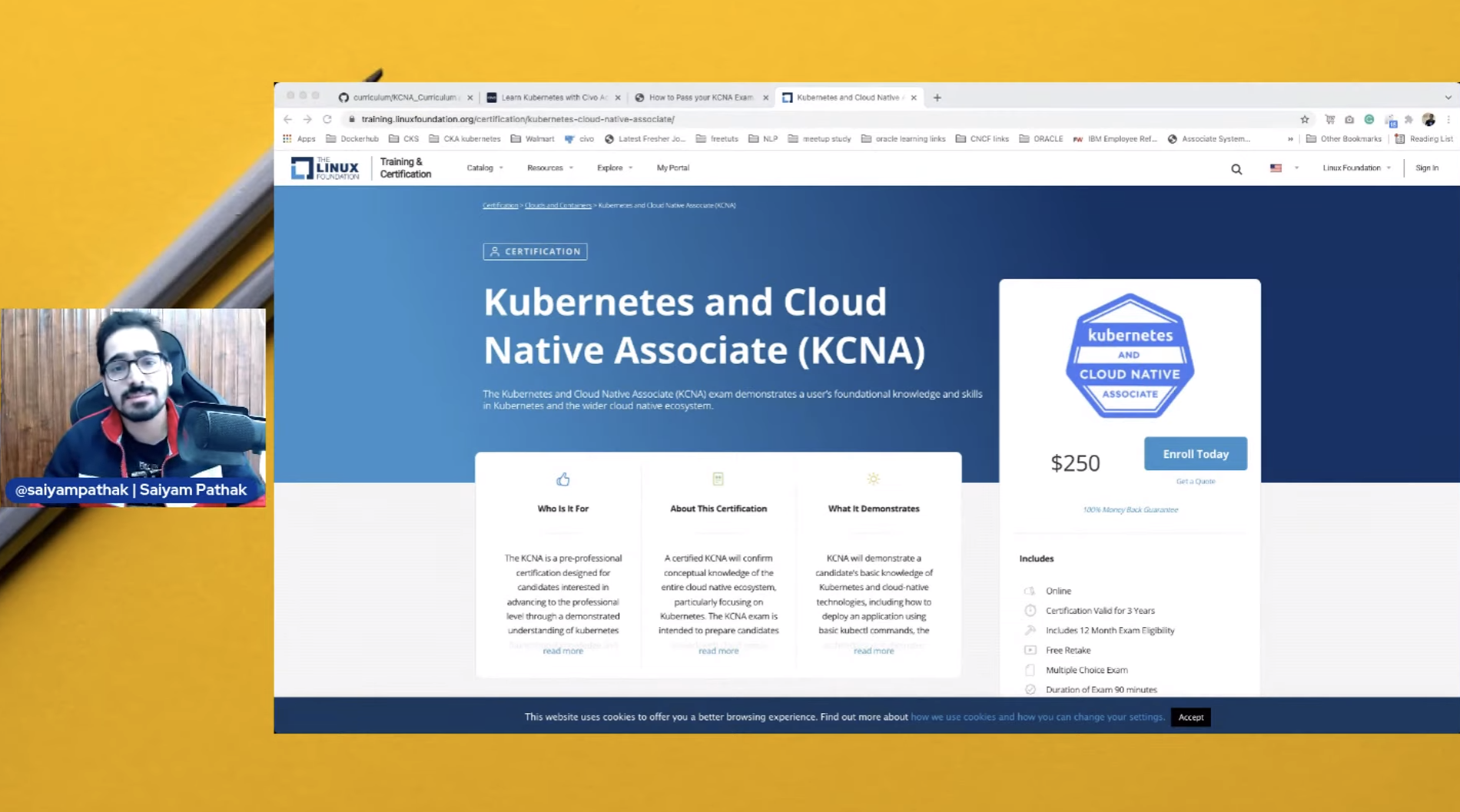Click the KCNA hexagon badge image
This screenshot has width=1460, height=812.
click(1130, 356)
